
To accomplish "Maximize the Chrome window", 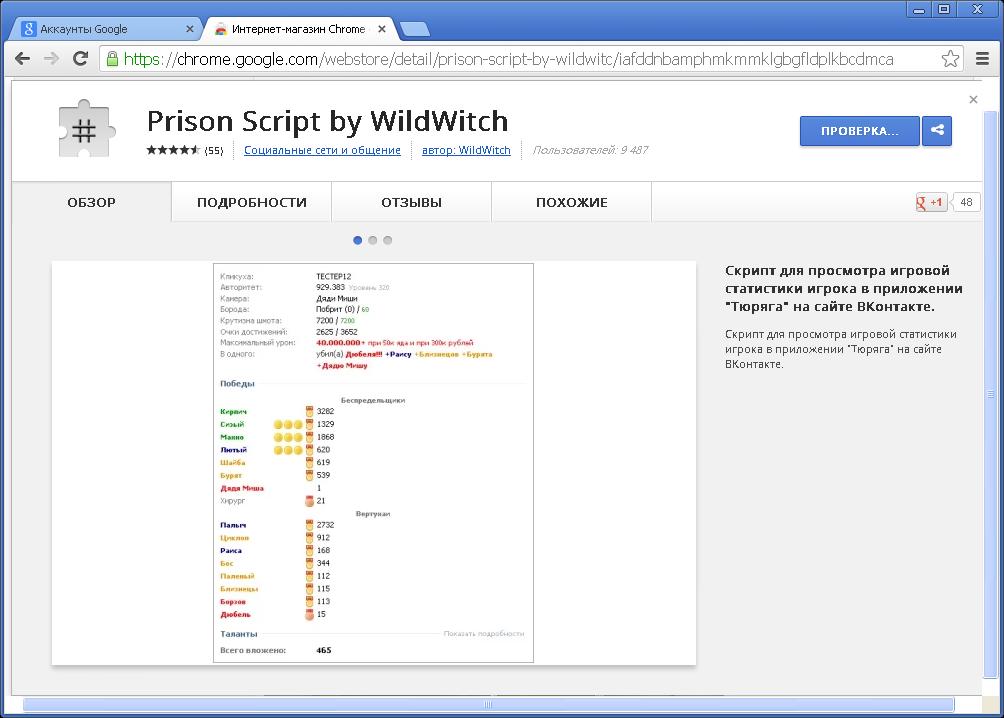I will click(944, 9).
